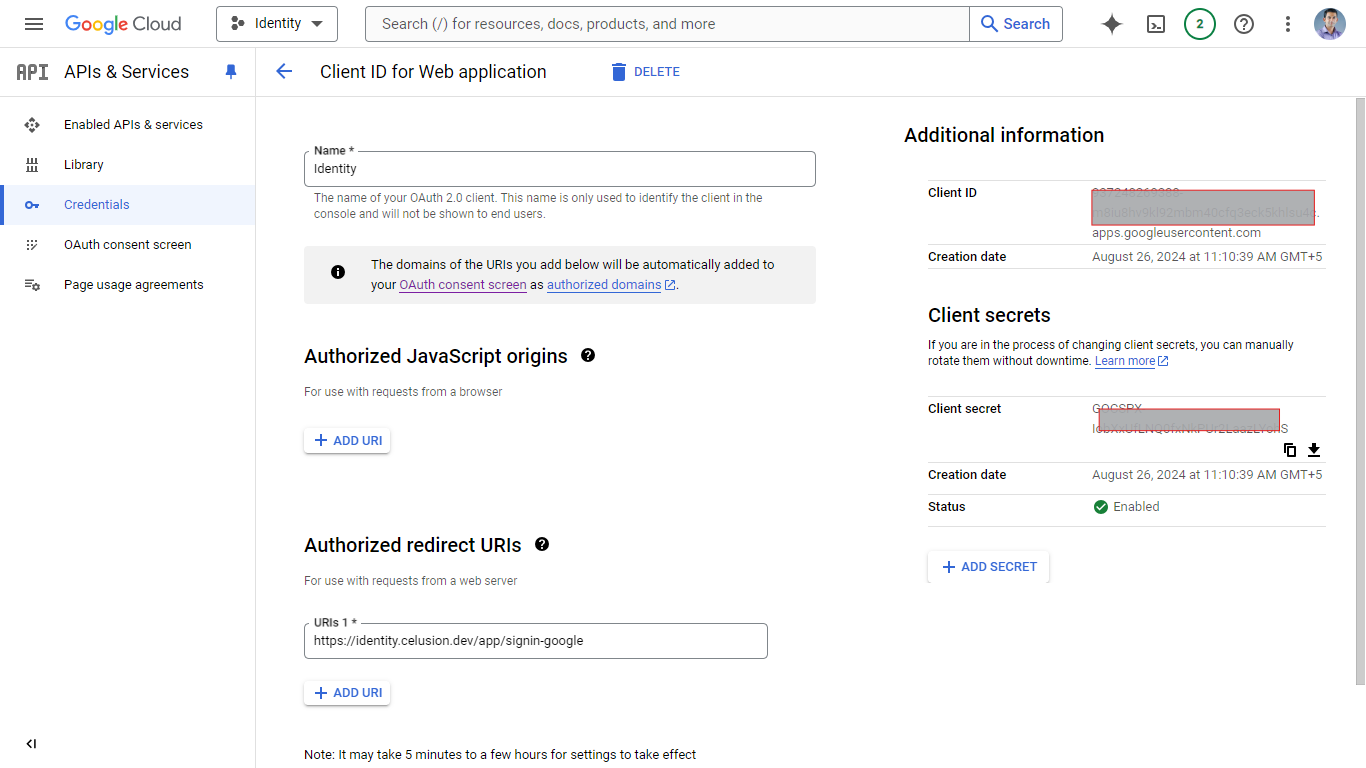Image resolution: width=1366 pixels, height=768 pixels.
Task: Click the info circle icon in notice
Action: (338, 272)
